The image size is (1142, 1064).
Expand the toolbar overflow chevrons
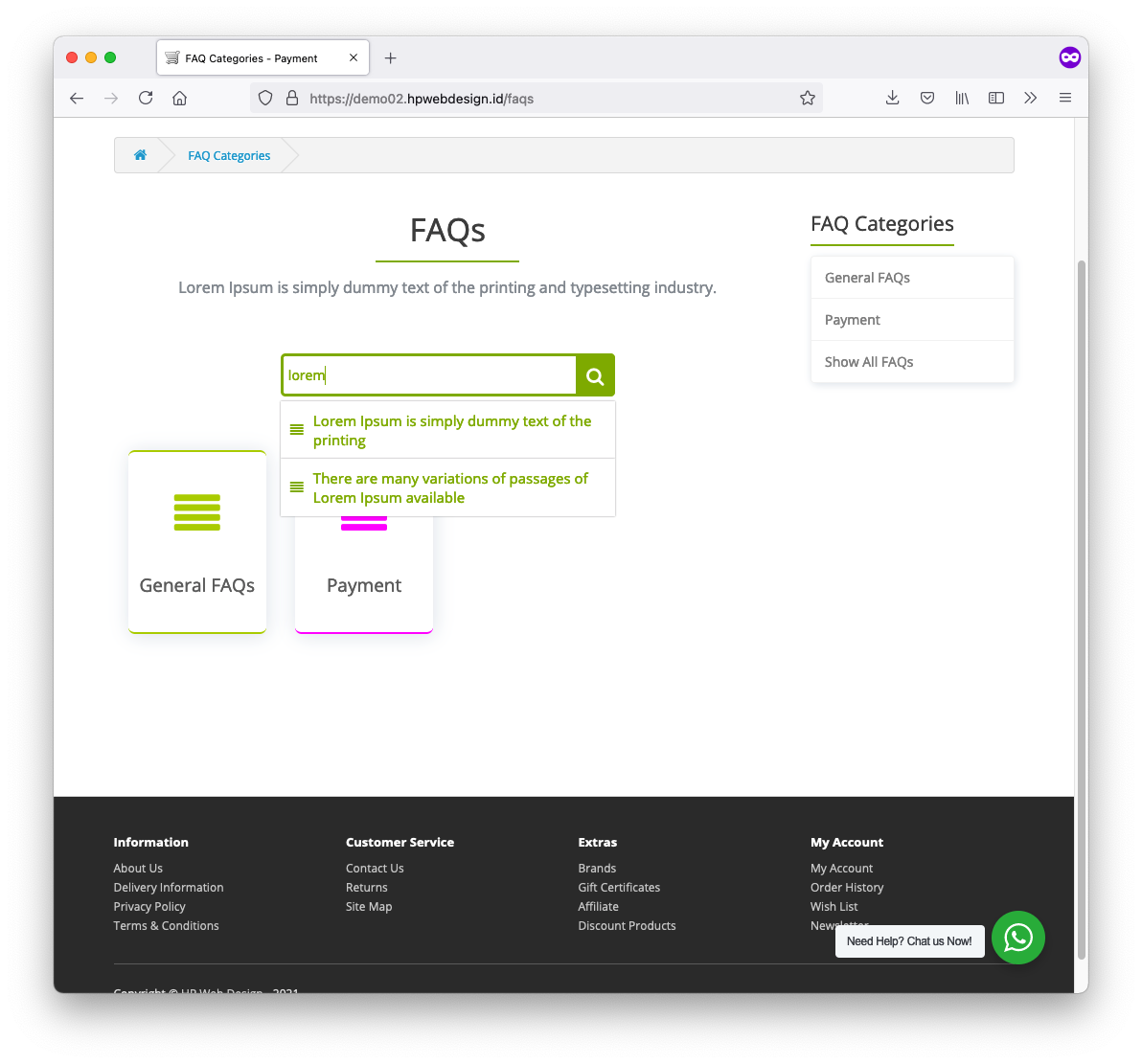[x=1031, y=98]
